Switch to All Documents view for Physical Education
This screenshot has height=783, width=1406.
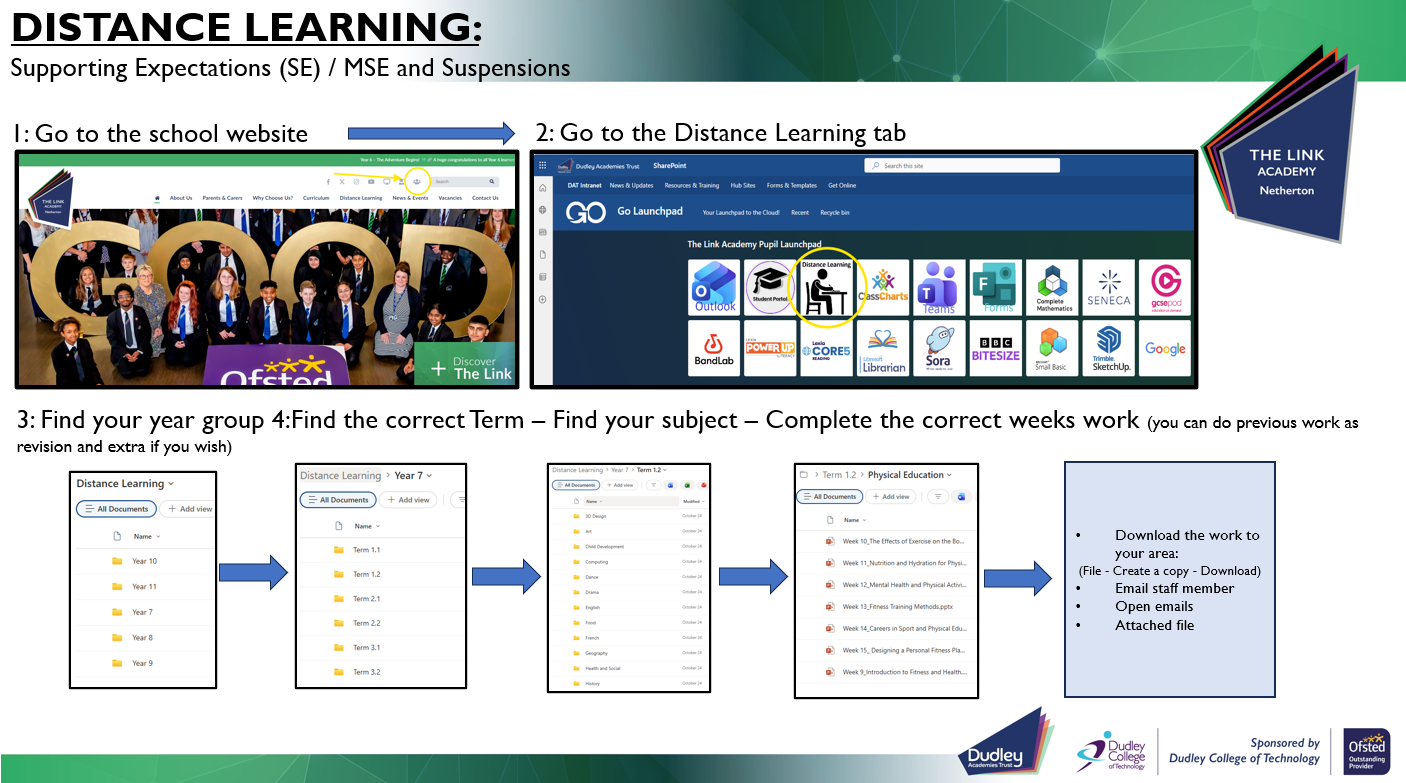(829, 497)
